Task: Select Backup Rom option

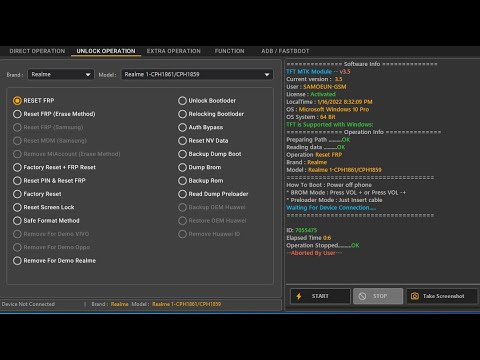Action: (201, 181)
